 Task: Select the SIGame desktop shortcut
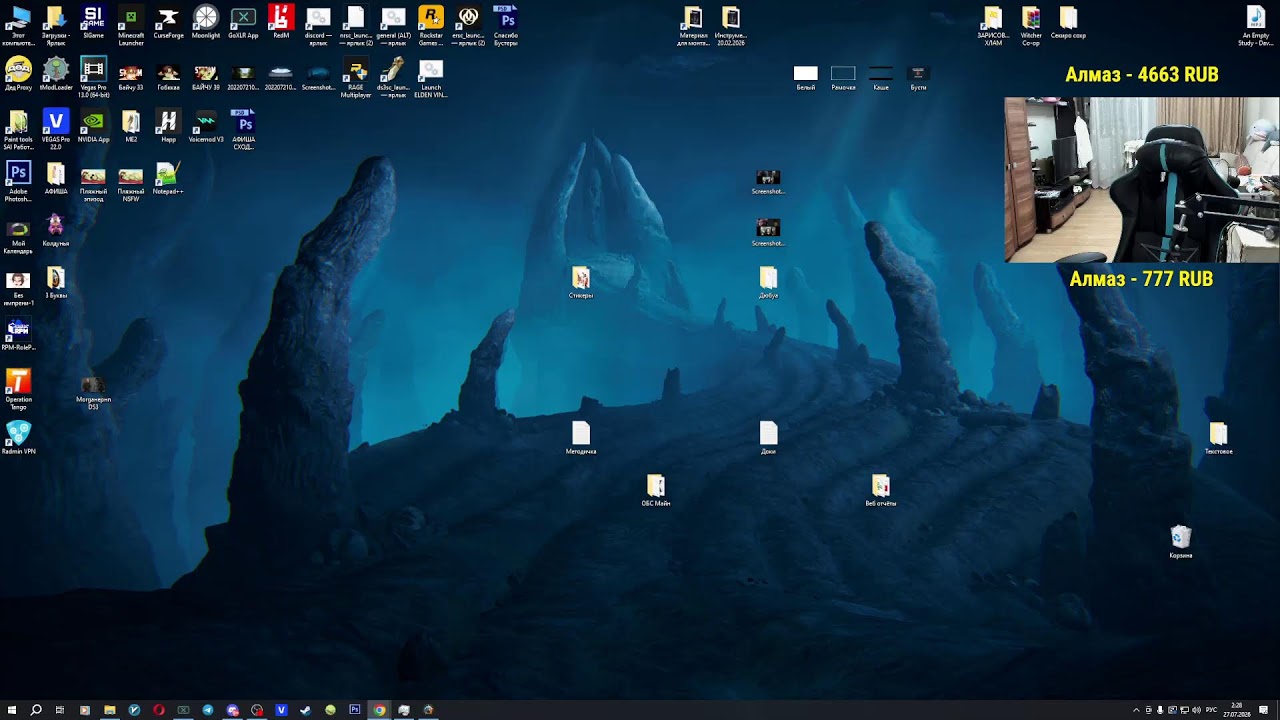coord(93,23)
